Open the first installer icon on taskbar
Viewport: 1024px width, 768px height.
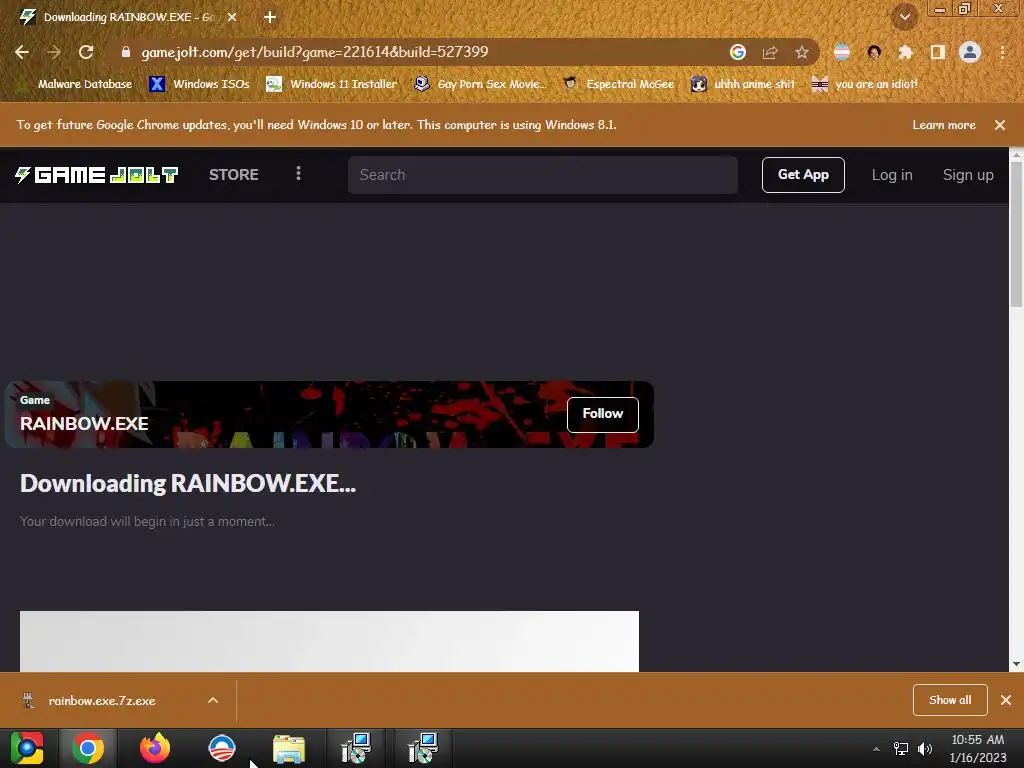click(x=356, y=748)
